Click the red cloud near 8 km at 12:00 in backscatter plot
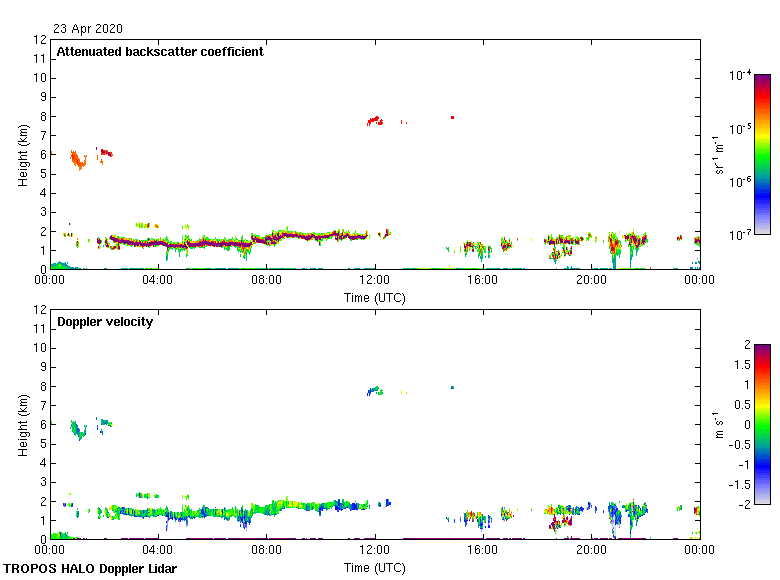780x580 pixels. (x=375, y=121)
